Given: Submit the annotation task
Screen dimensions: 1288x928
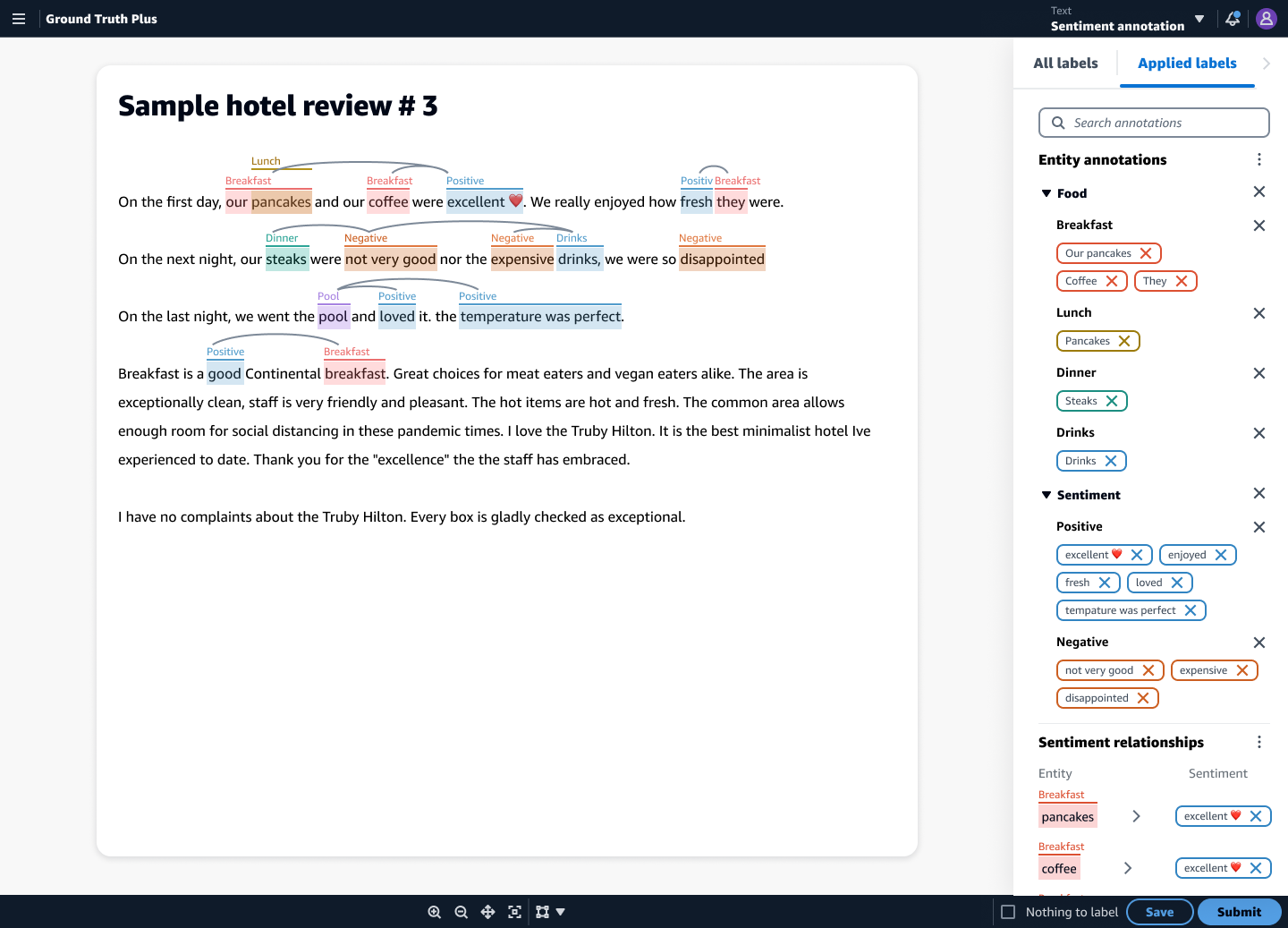Looking at the screenshot, I should pyautogui.click(x=1240, y=912).
